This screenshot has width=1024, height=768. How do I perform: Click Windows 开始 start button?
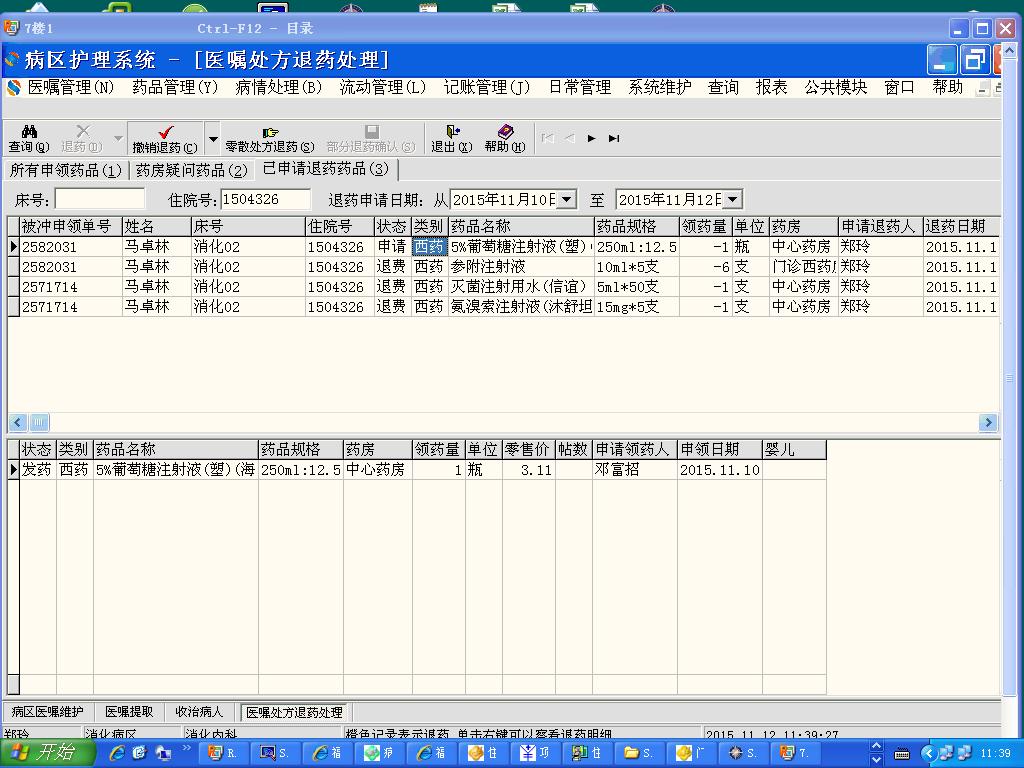(47, 753)
